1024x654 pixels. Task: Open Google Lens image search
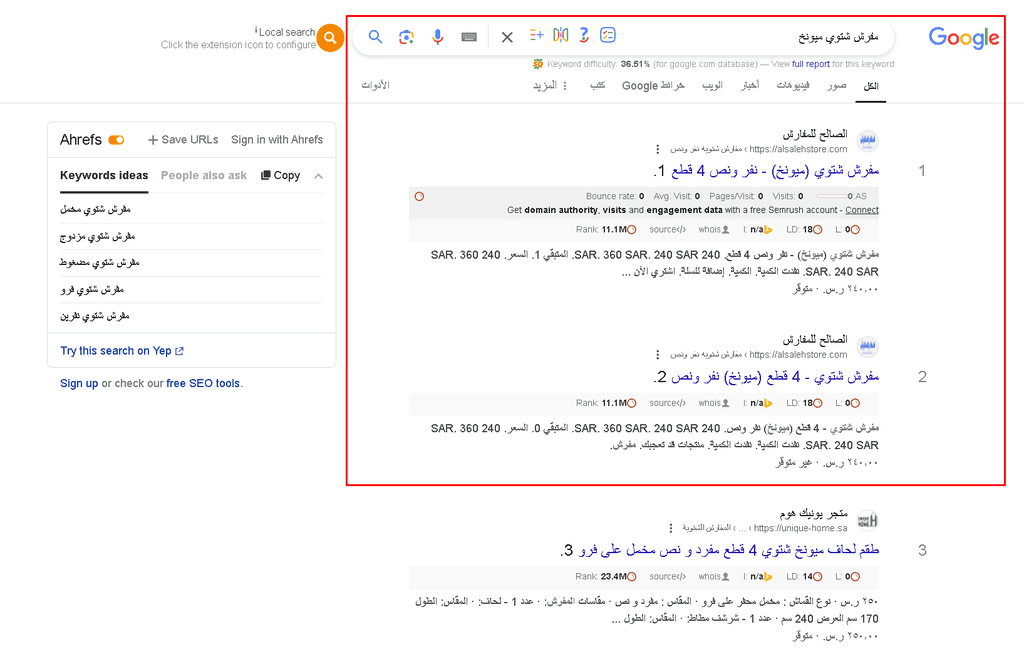tap(406, 37)
